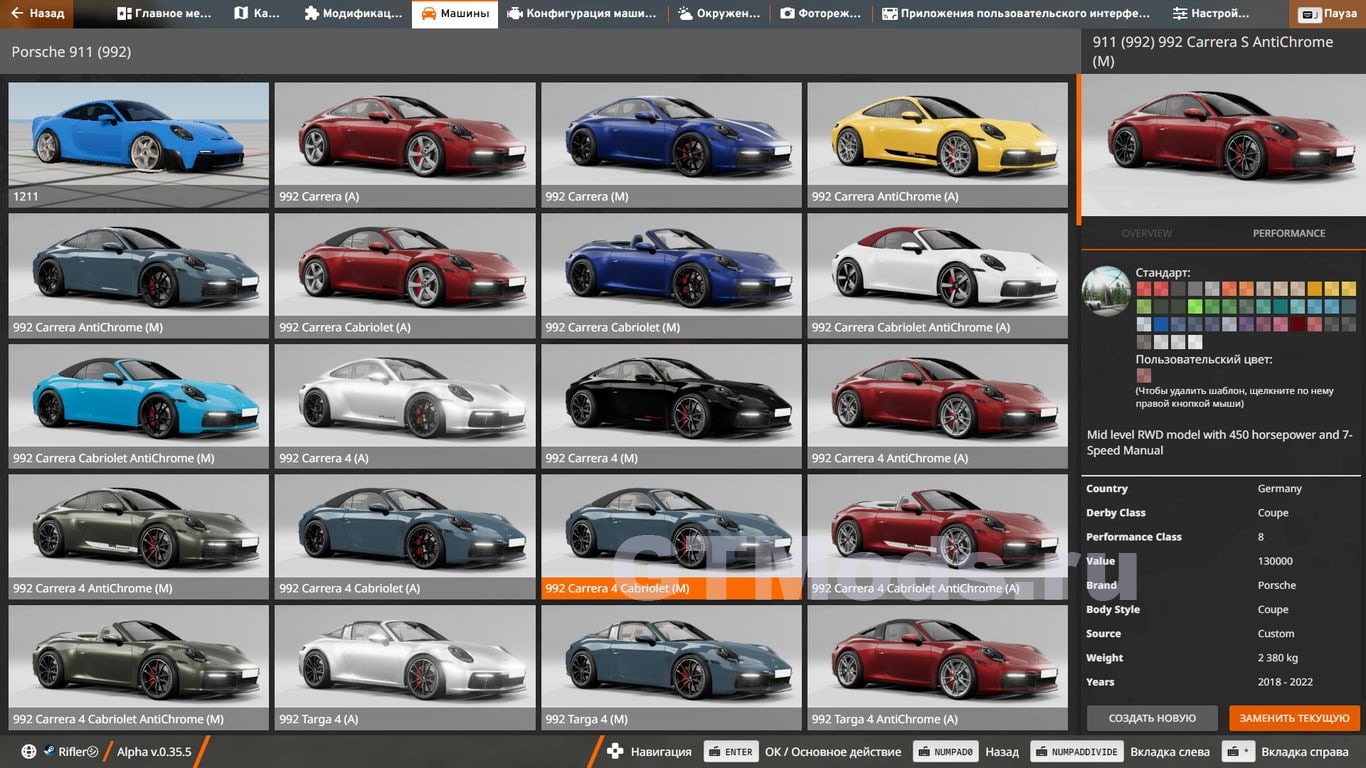Screen dimensions: 1366x768
Task: Pick the bright lime green paint swatch
Action: [1195, 306]
